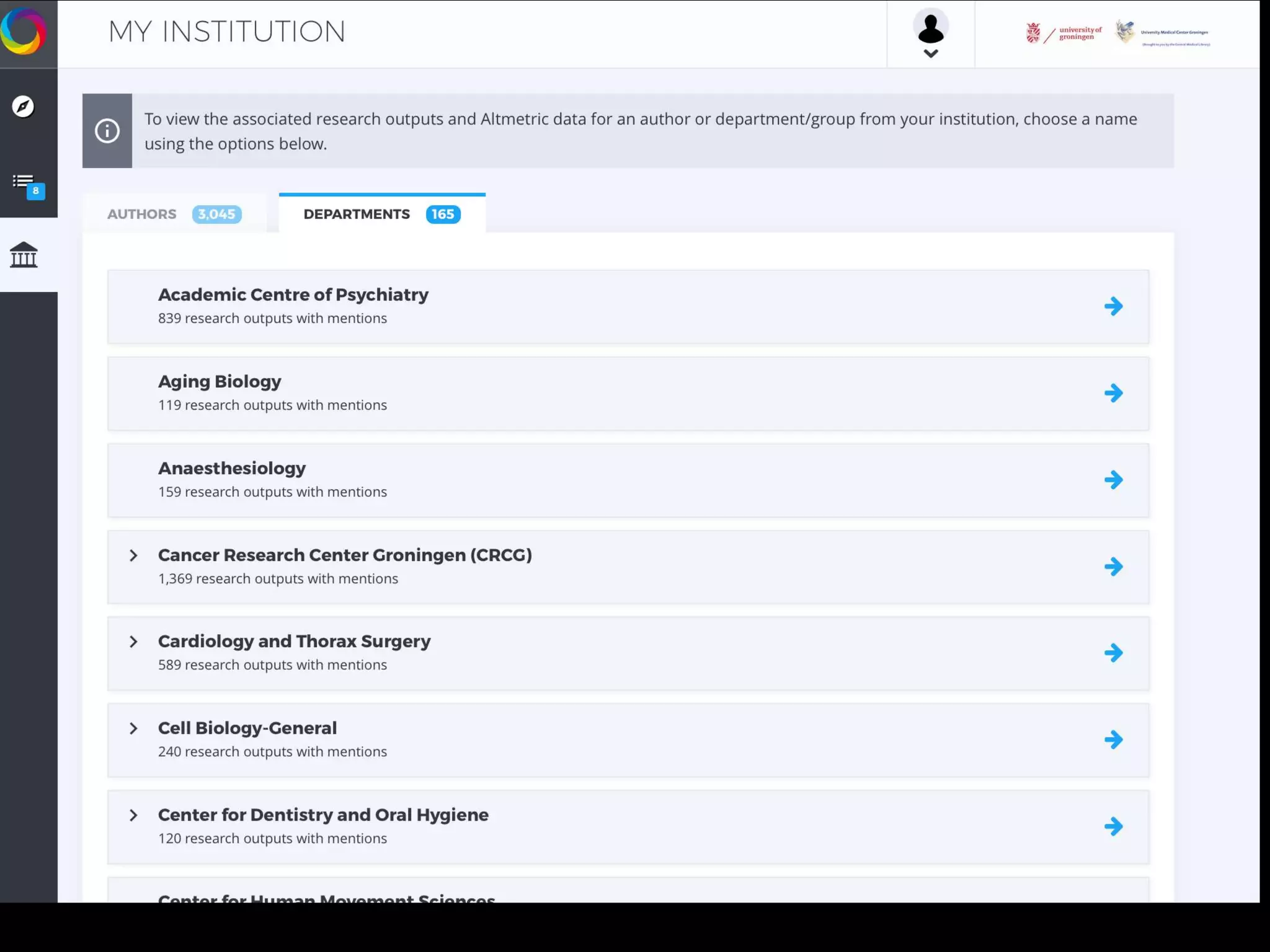Image resolution: width=1270 pixels, height=952 pixels.
Task: Open Cancer Research Center Groningen arrow
Action: [1113, 566]
